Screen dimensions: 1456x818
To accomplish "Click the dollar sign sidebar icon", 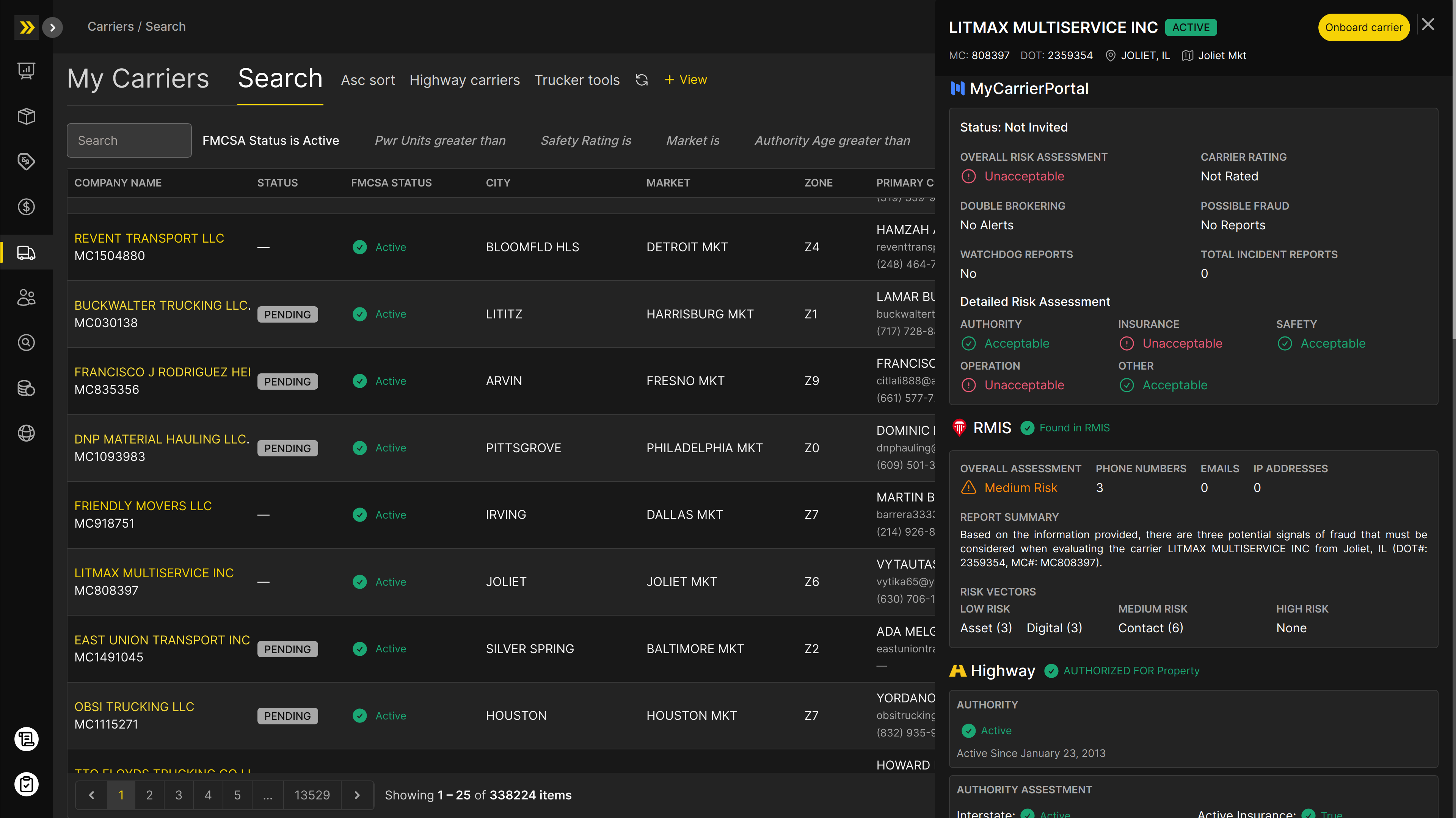I will (26, 207).
